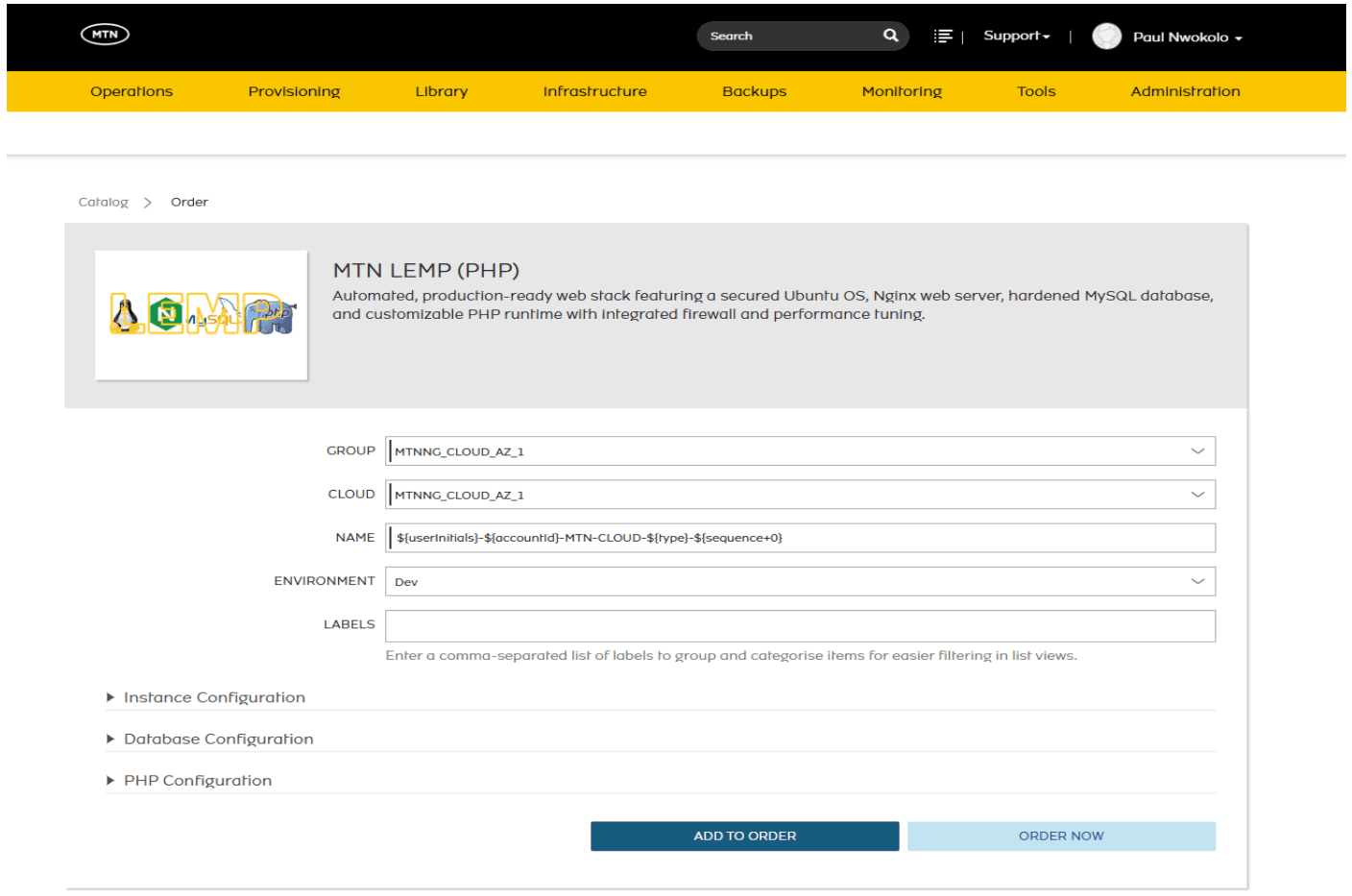Image resolution: width=1352 pixels, height=896 pixels.
Task: Open the Tools menu
Action: point(1036,91)
